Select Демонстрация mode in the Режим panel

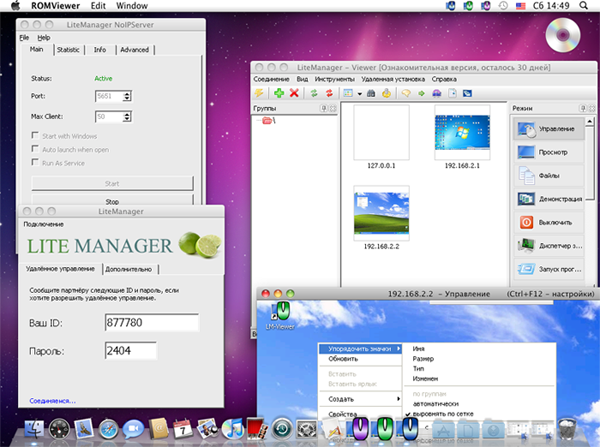pyautogui.click(x=549, y=199)
